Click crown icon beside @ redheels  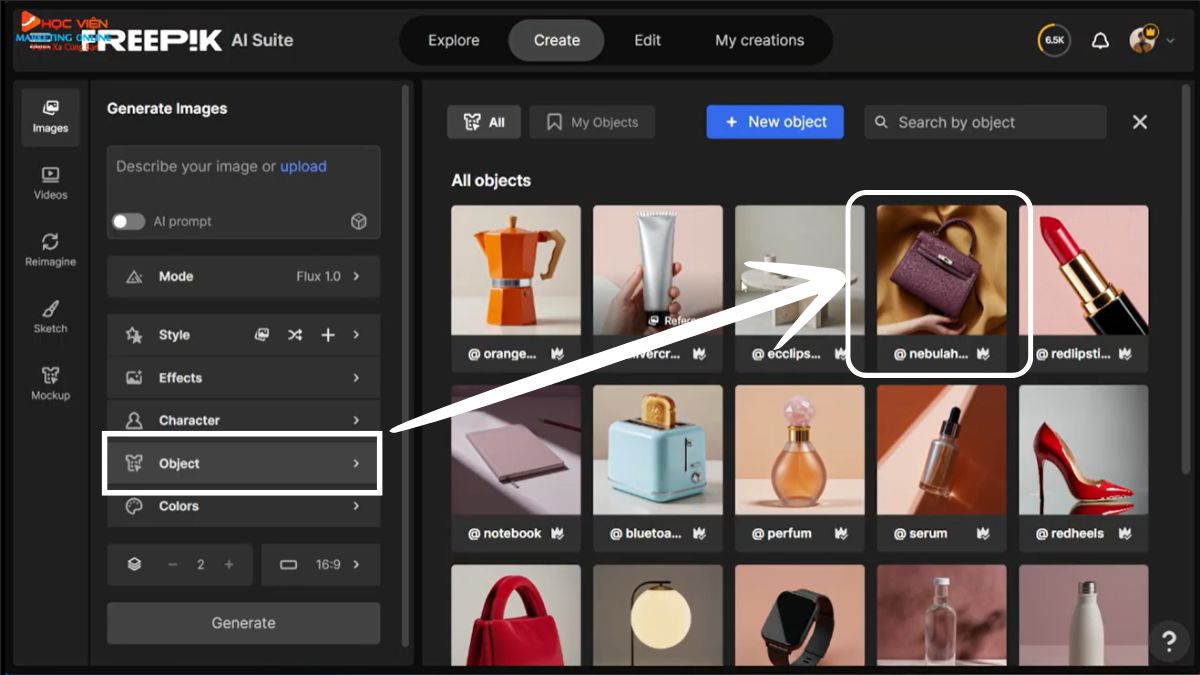coord(1125,534)
